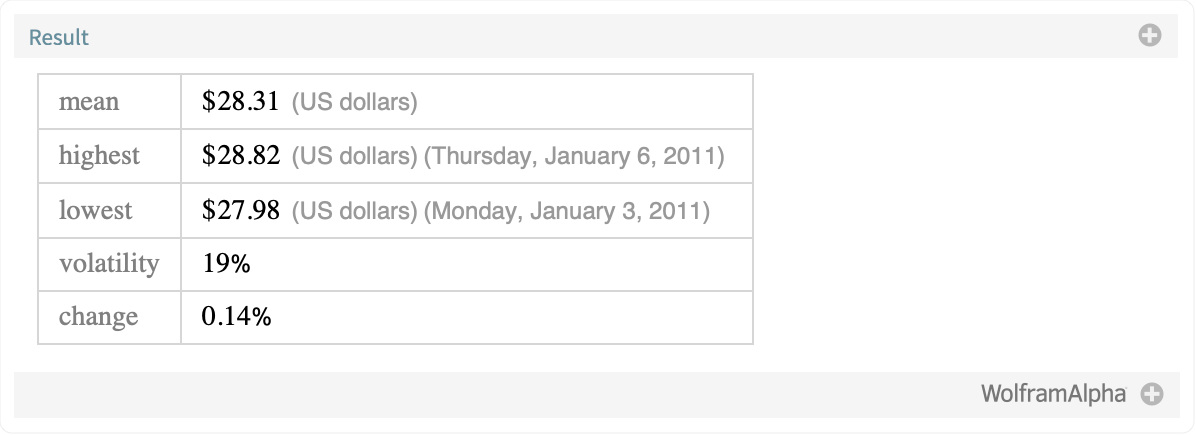This screenshot has height=435, width=1196.
Task: Click US dollars text in highest row
Action: tap(355, 156)
